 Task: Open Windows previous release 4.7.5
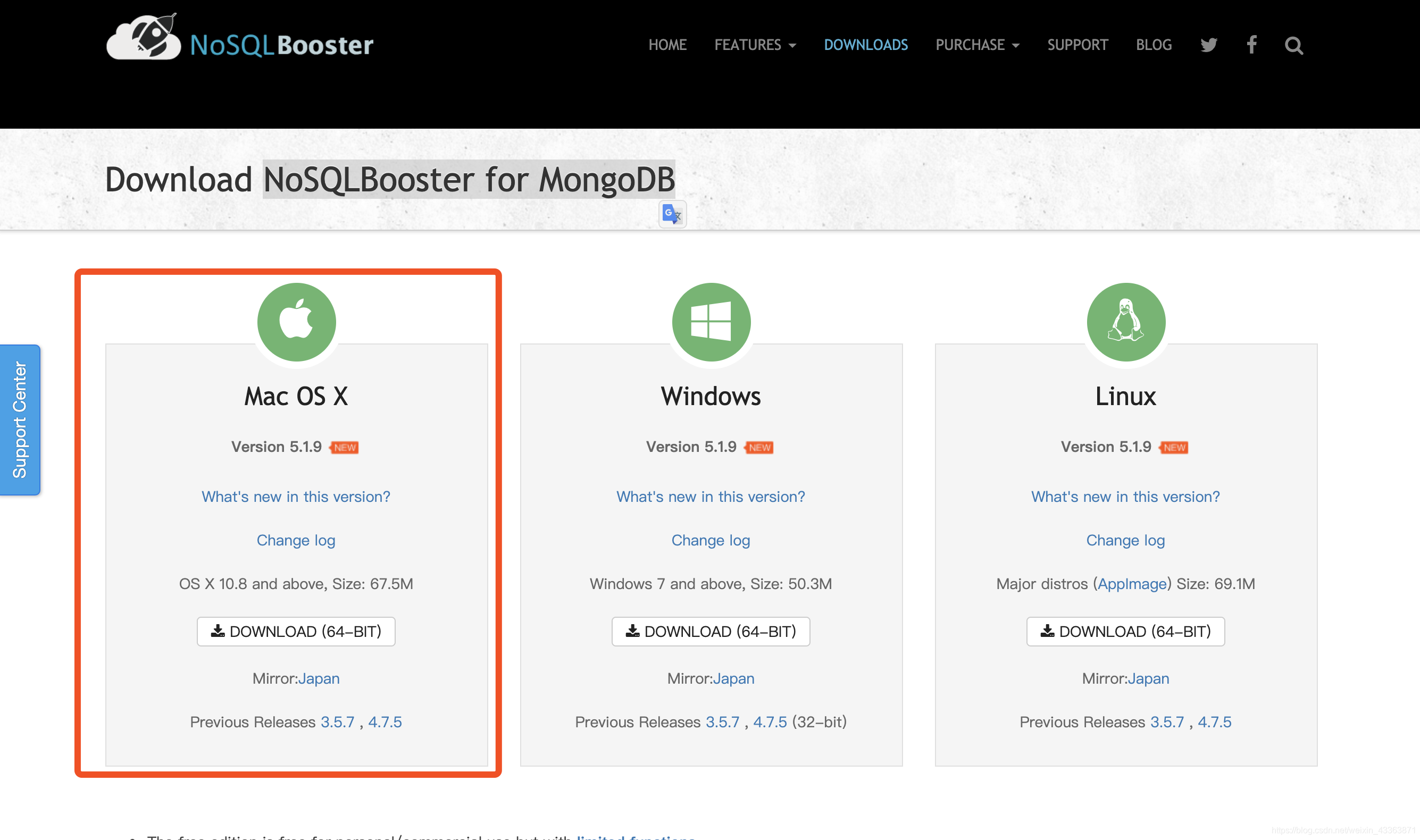pos(770,721)
